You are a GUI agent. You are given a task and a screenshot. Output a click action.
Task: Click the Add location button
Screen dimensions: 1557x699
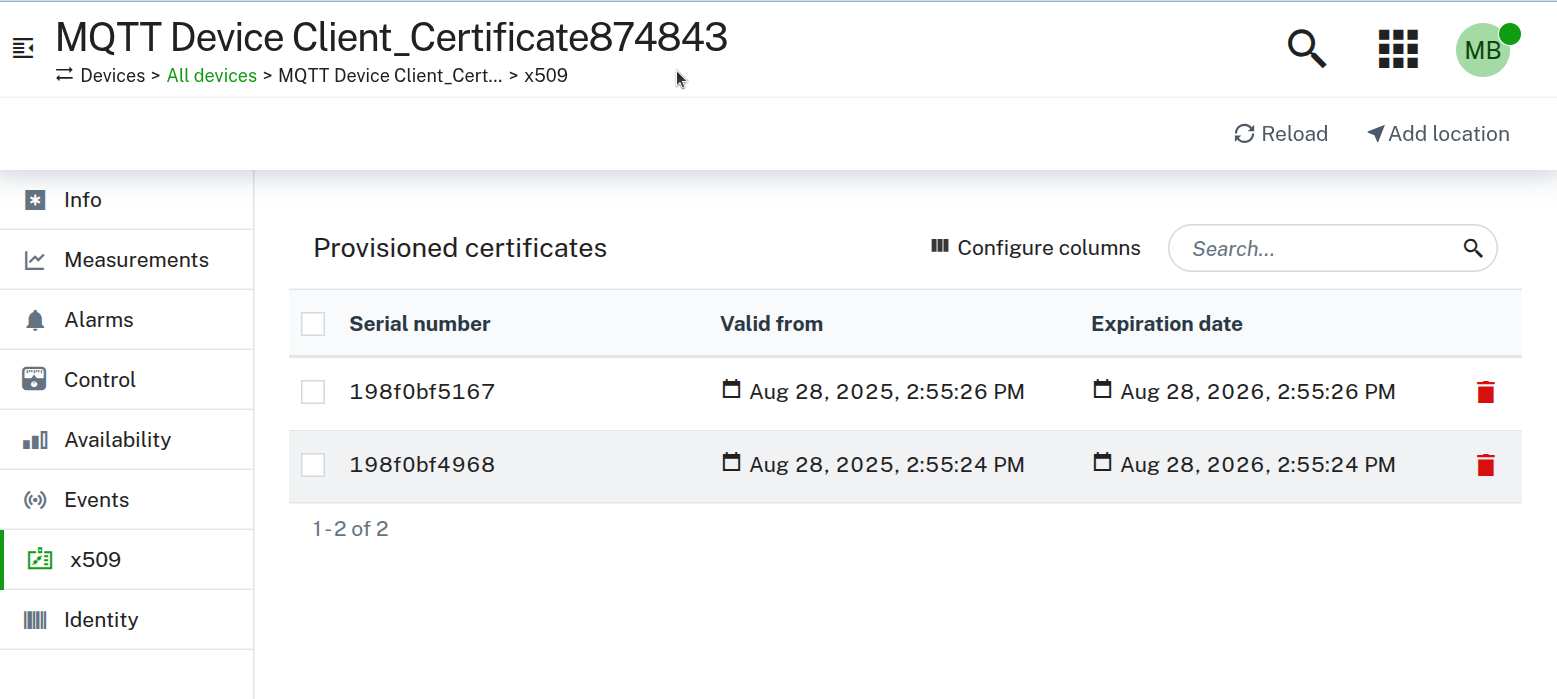(x=1437, y=133)
